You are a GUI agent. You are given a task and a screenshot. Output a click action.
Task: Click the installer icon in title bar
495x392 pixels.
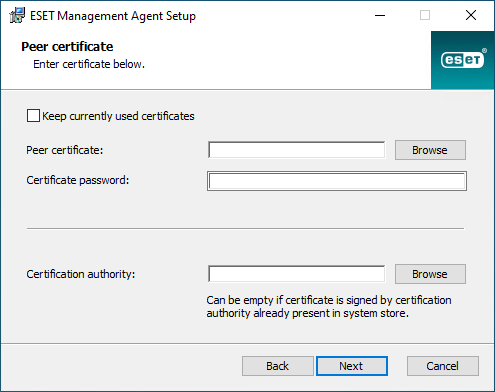(17, 15)
